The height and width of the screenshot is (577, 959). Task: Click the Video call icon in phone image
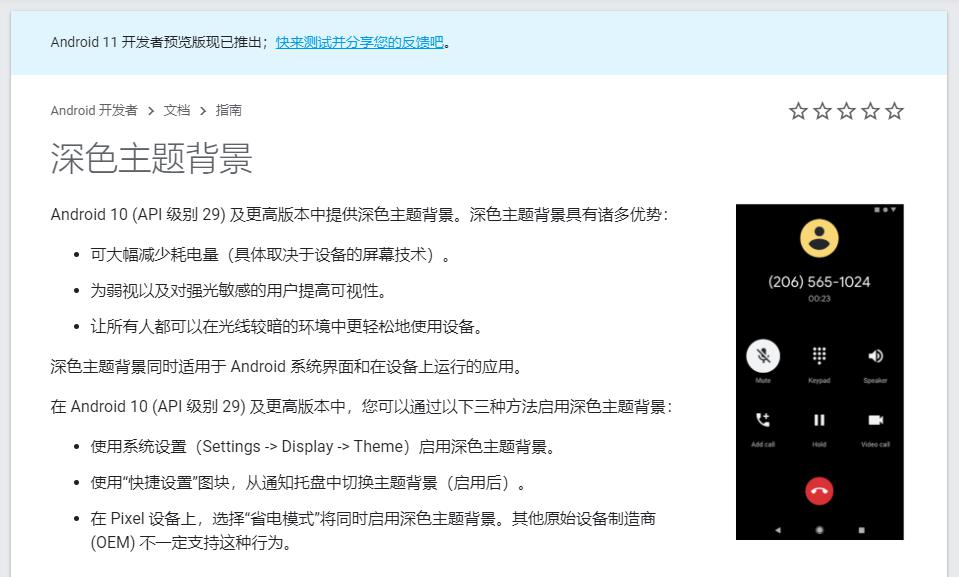click(x=875, y=420)
